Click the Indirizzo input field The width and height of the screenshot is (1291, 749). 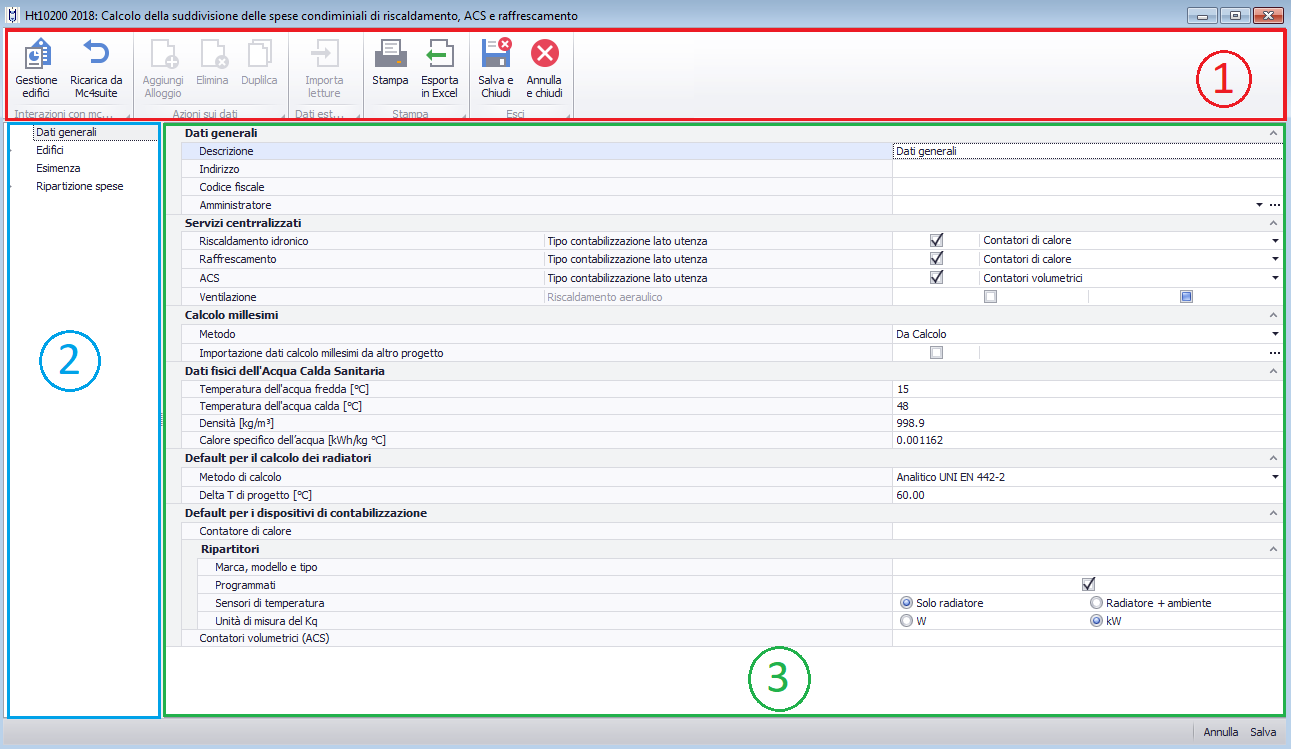tap(1086, 170)
